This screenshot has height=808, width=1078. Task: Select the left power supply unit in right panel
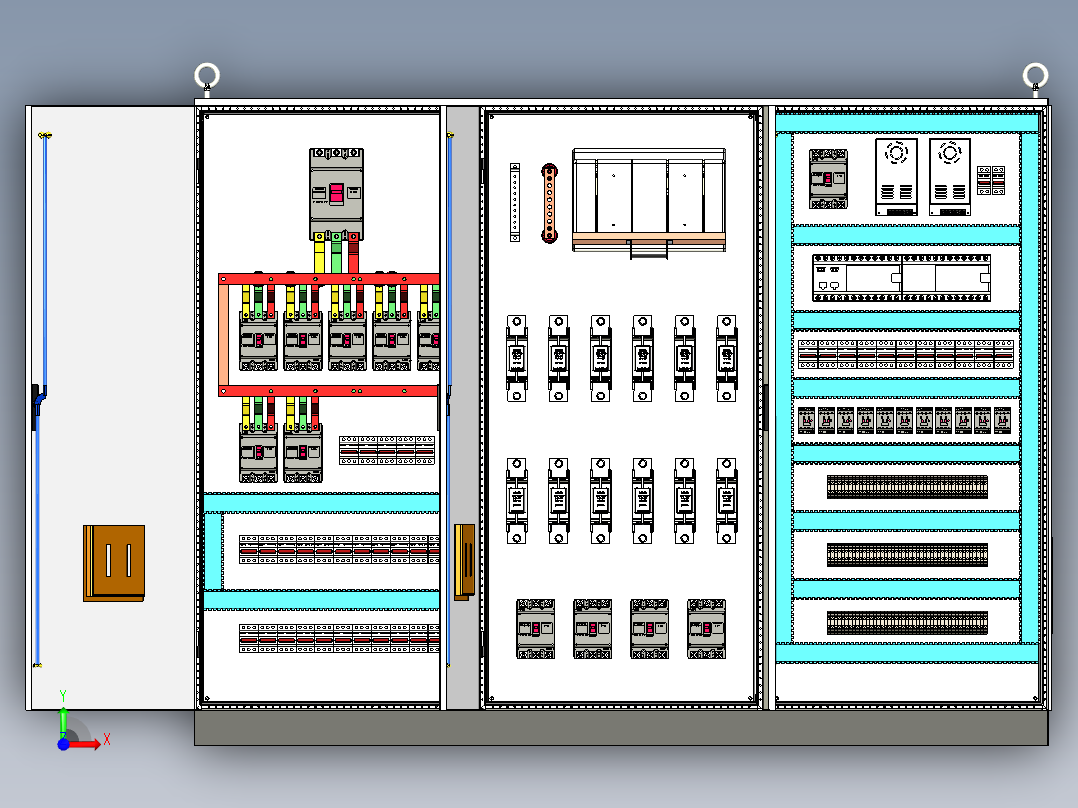point(896,177)
